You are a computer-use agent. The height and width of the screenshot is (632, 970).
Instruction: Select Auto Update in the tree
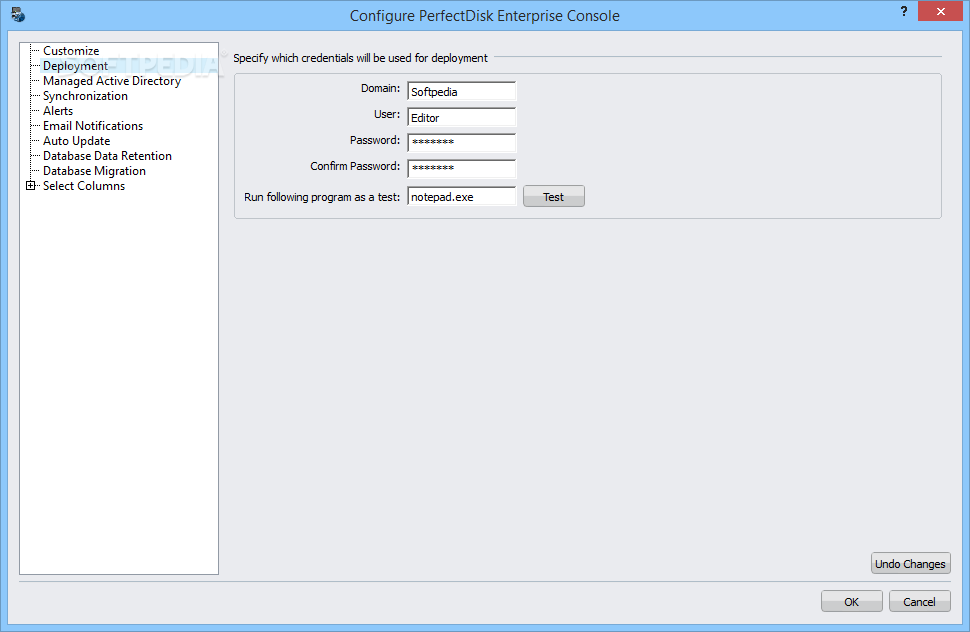pos(77,141)
